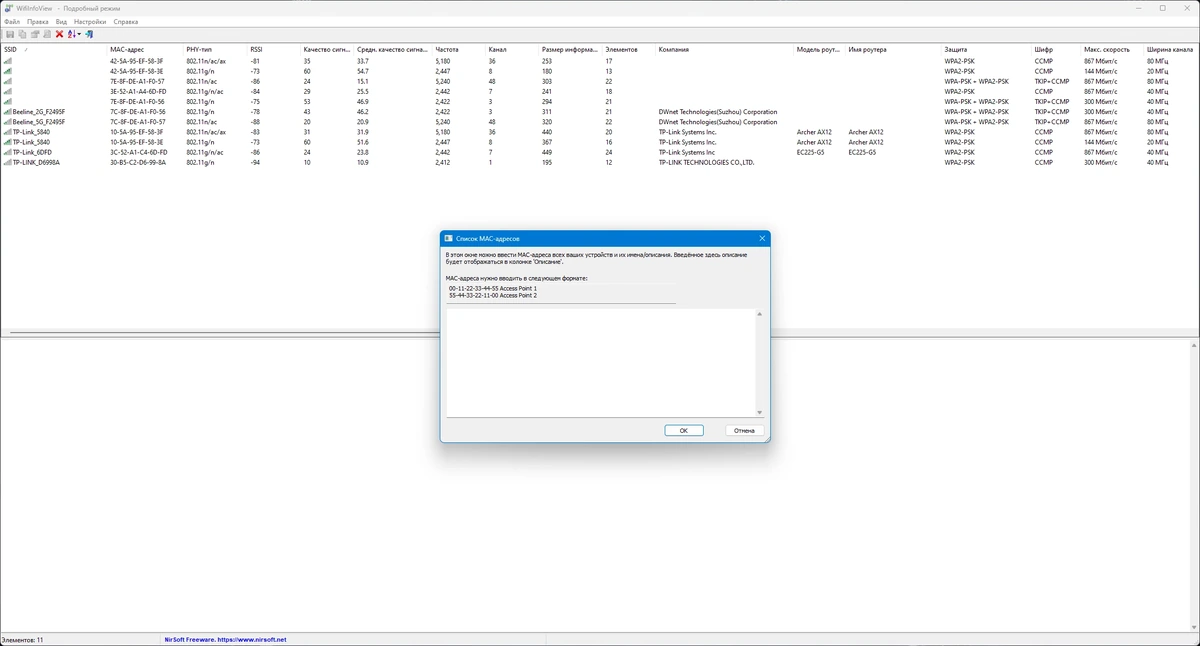The width and height of the screenshot is (1200, 646).
Task: Open the Файл menu
Action: (x=12, y=21)
